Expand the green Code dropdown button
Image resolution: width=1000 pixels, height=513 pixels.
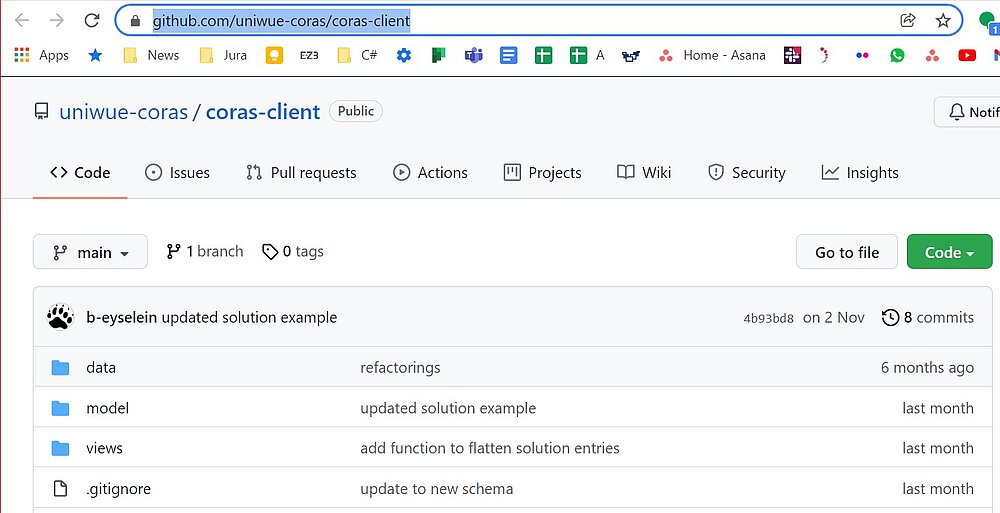(949, 252)
